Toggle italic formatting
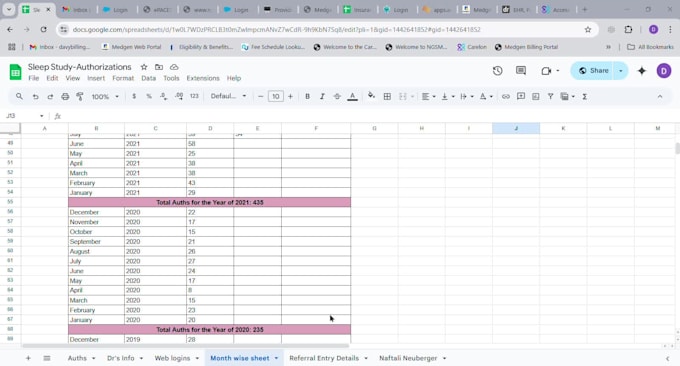This screenshot has width=680, height=366. [x=322, y=96]
